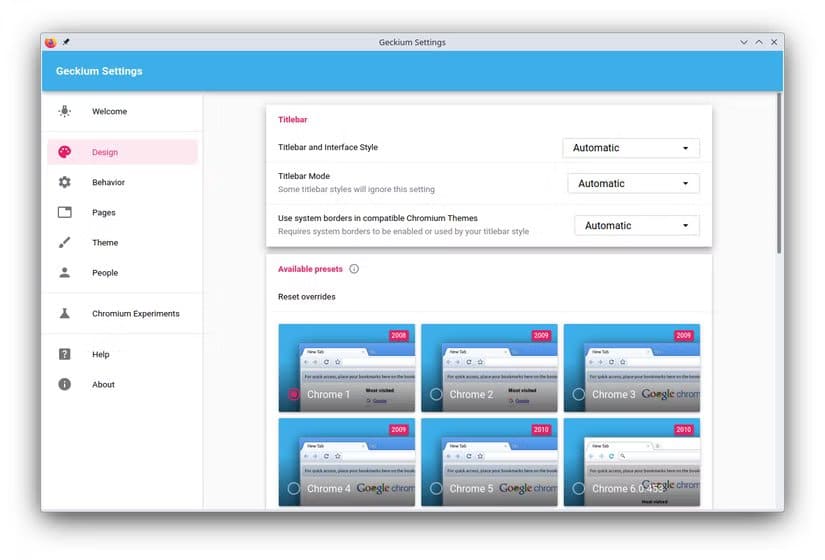Open the Chromium Experiments section

pos(123,313)
